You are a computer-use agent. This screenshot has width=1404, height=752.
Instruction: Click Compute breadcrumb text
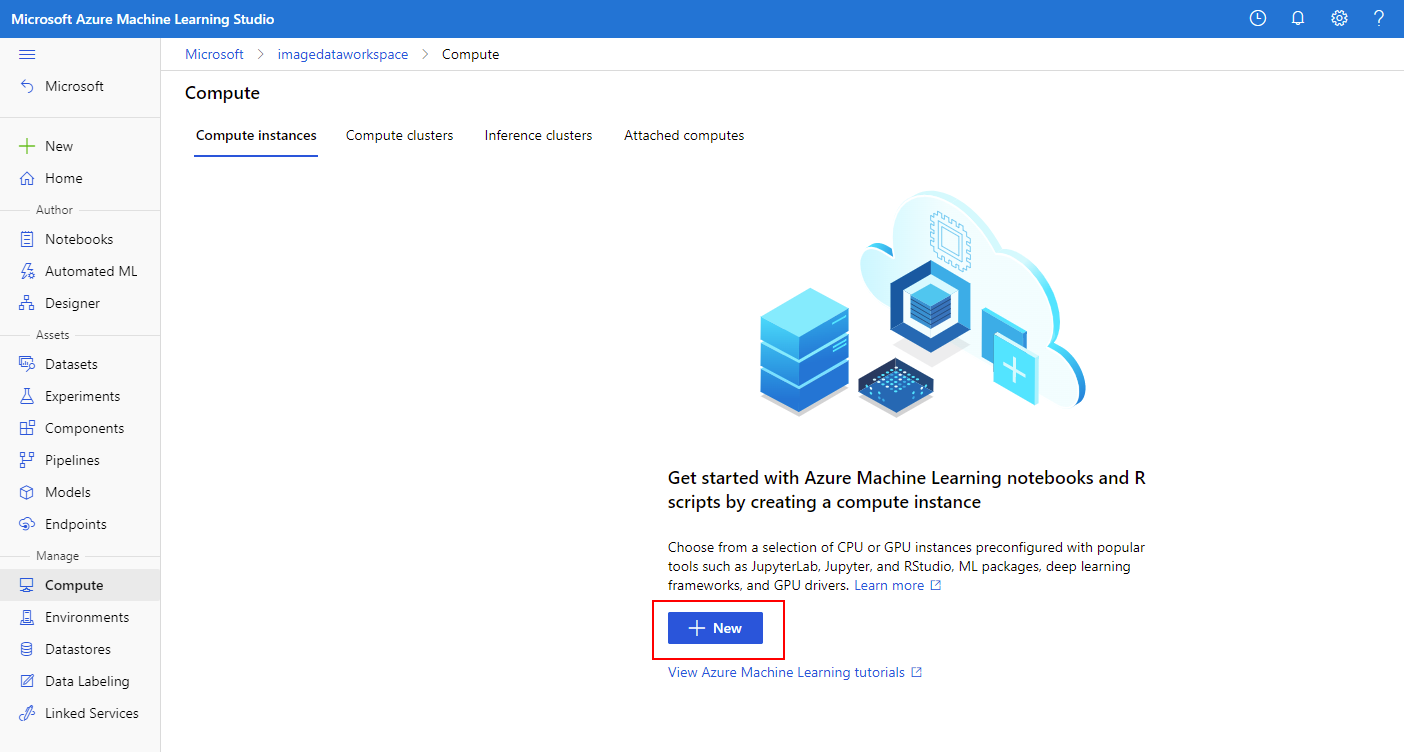pos(471,54)
